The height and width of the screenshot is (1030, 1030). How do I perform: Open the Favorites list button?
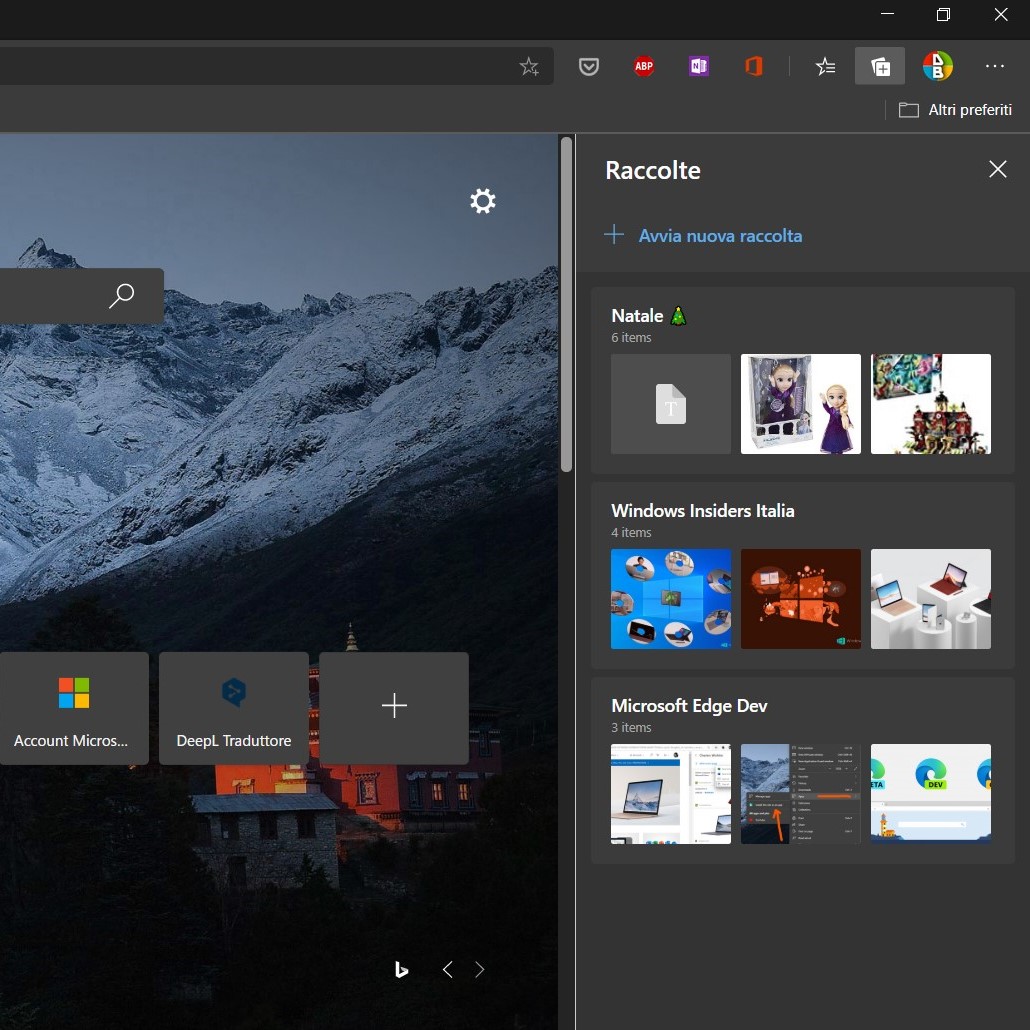[825, 66]
